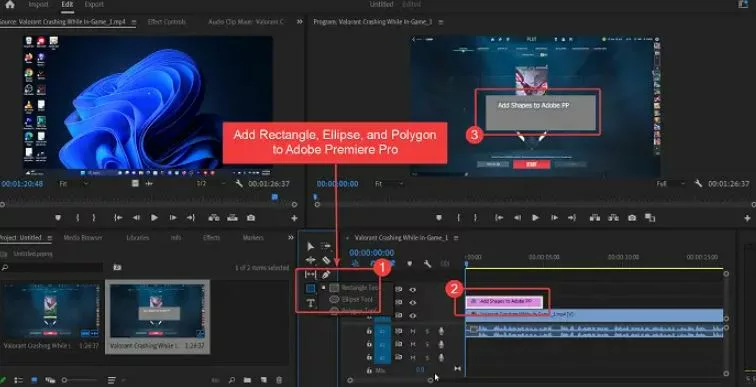Open Program monitor Full resolution dropdown
Image resolution: width=756 pixels, height=387 pixels.
coord(671,184)
